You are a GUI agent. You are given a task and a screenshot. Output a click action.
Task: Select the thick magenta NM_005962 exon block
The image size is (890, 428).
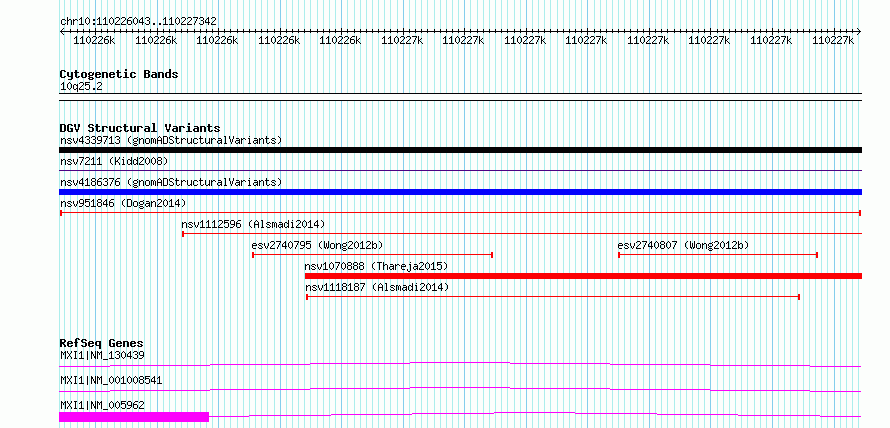134,417
